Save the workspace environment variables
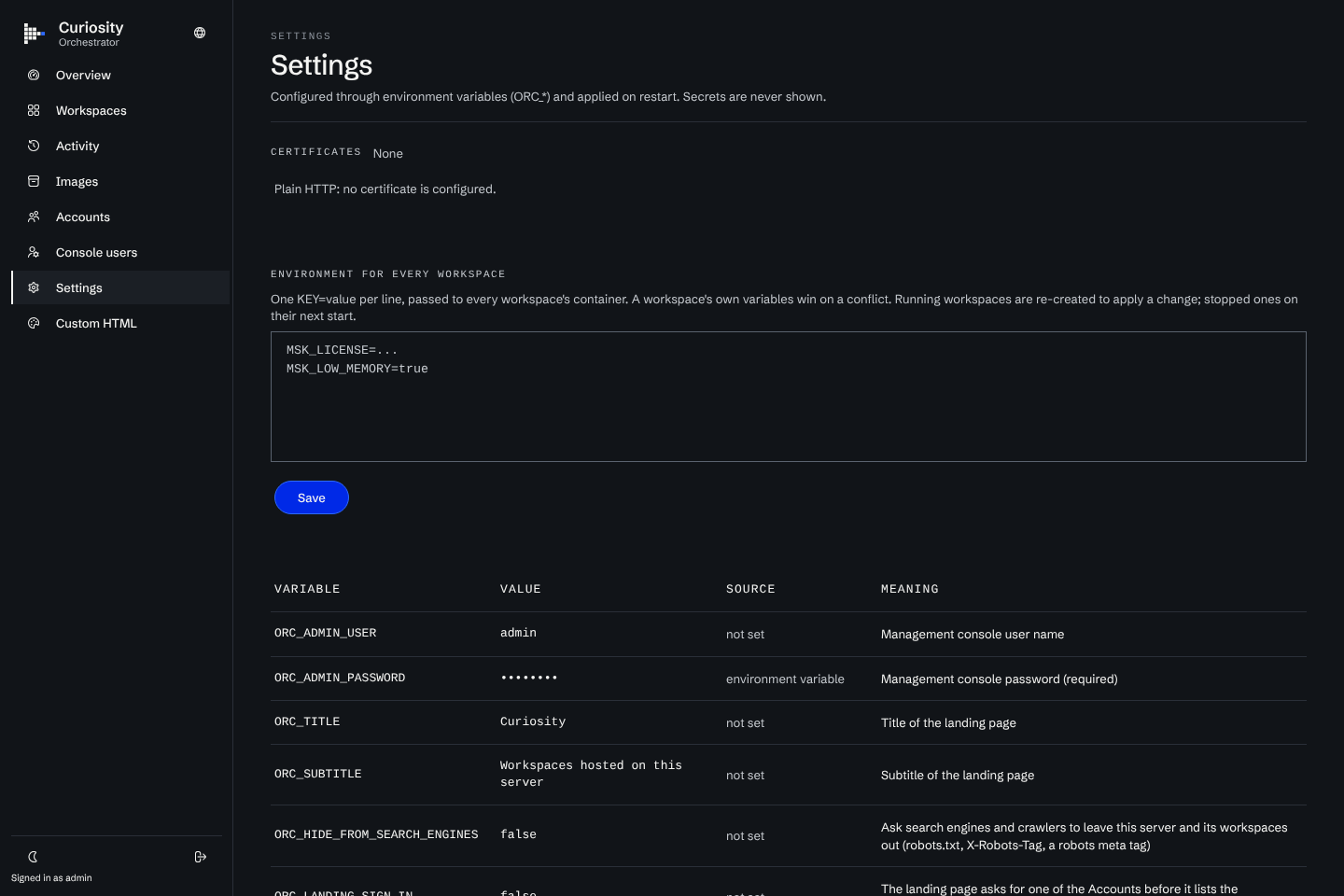 312,497
